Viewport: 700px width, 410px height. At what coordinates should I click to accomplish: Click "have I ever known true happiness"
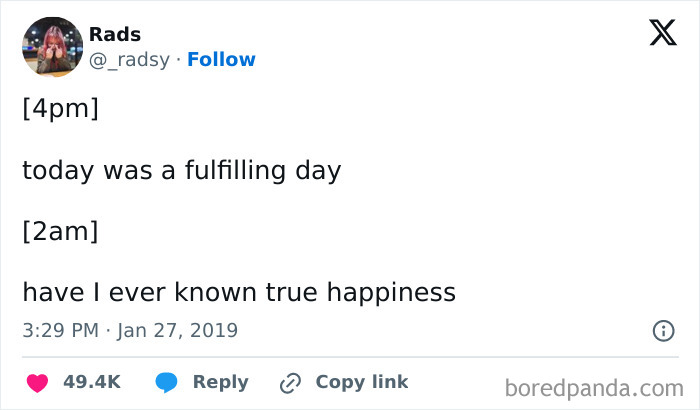pos(239,293)
